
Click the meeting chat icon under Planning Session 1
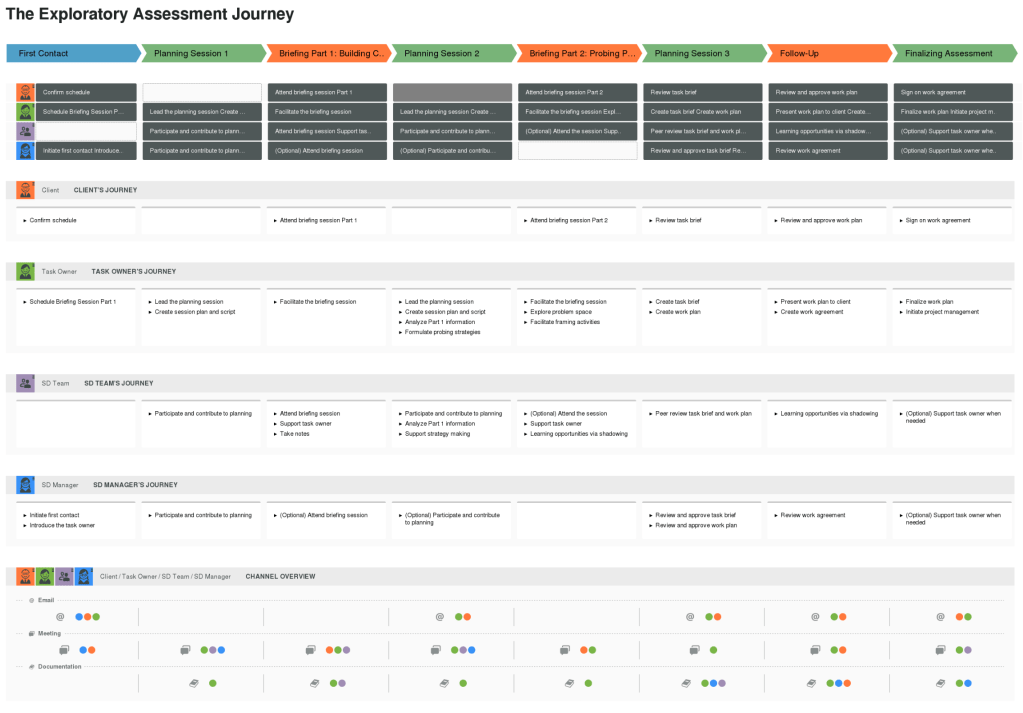click(185, 650)
